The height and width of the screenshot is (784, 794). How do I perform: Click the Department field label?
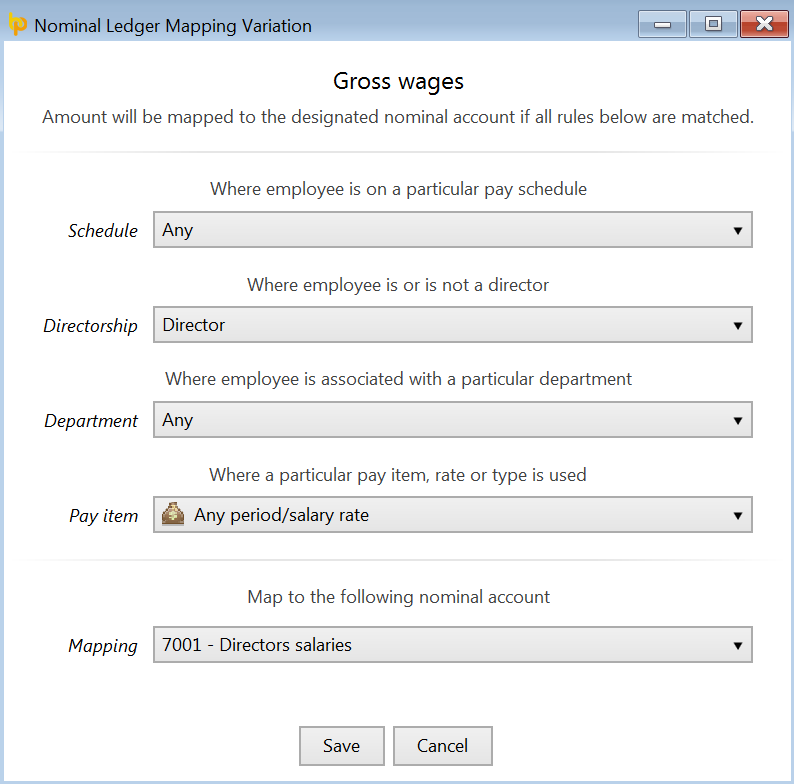tap(91, 421)
